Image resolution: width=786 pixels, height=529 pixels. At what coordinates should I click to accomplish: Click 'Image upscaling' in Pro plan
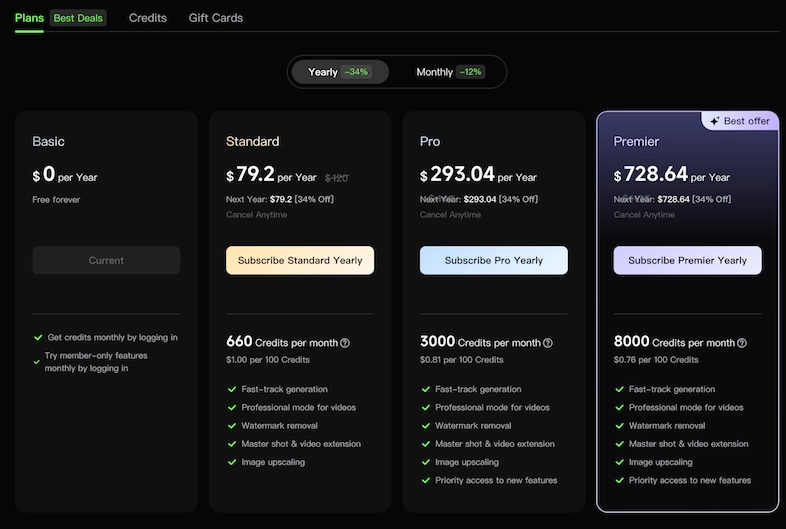tap(467, 462)
